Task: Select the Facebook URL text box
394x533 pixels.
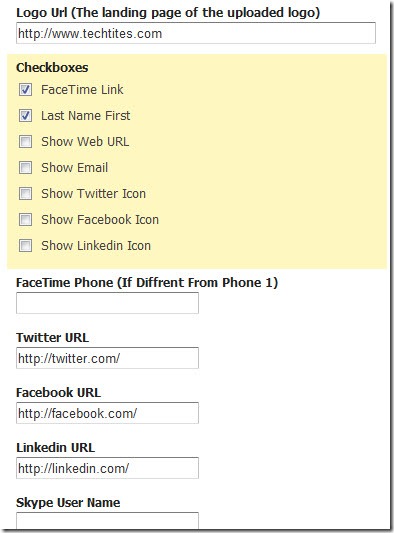Action: pyautogui.click(x=107, y=413)
